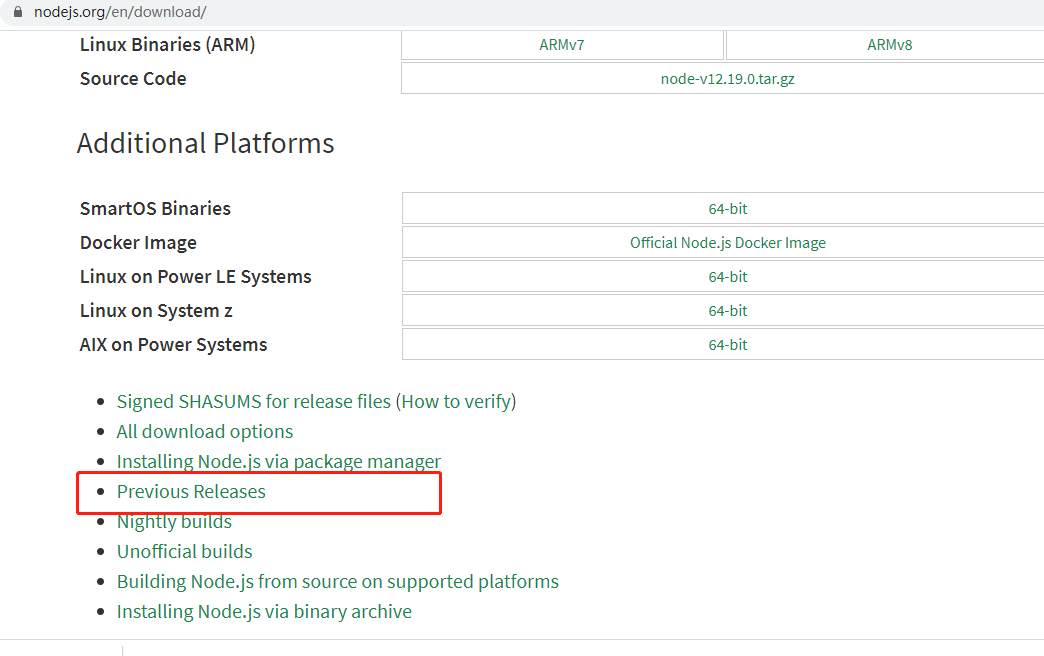Open All download options link

205,432
